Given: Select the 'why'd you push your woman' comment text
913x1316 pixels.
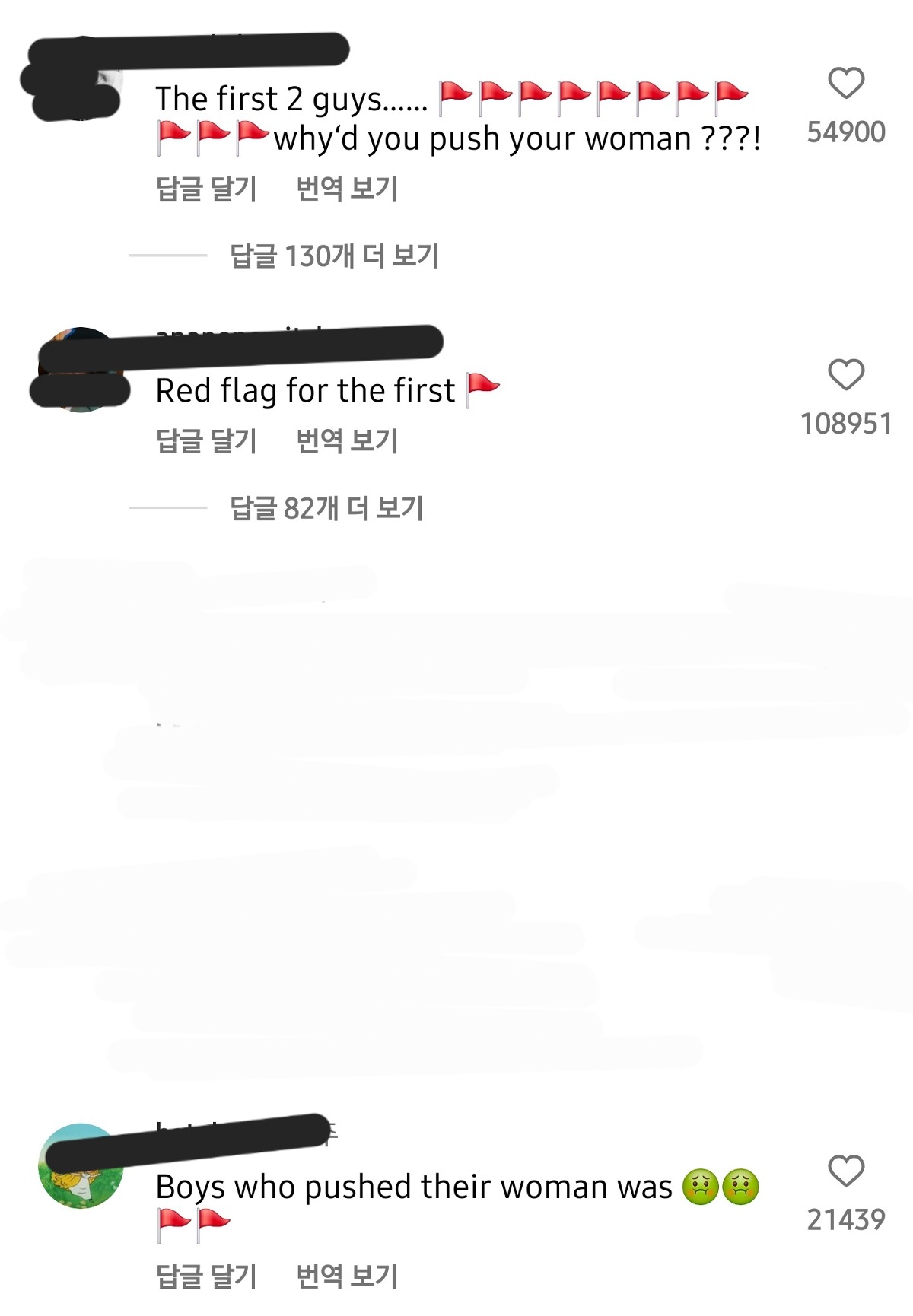Looking at the screenshot, I should coord(517,139).
